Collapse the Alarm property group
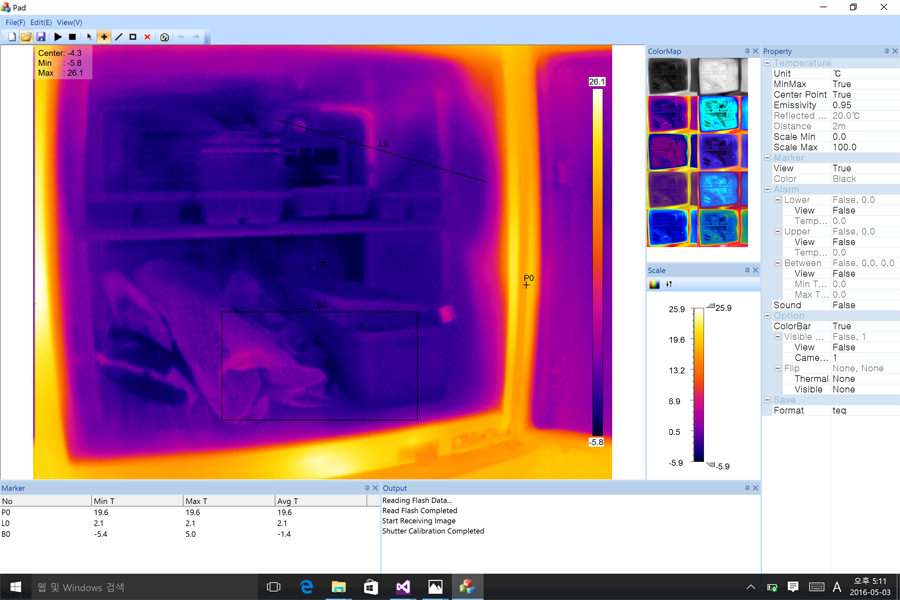900x600 pixels. click(767, 189)
